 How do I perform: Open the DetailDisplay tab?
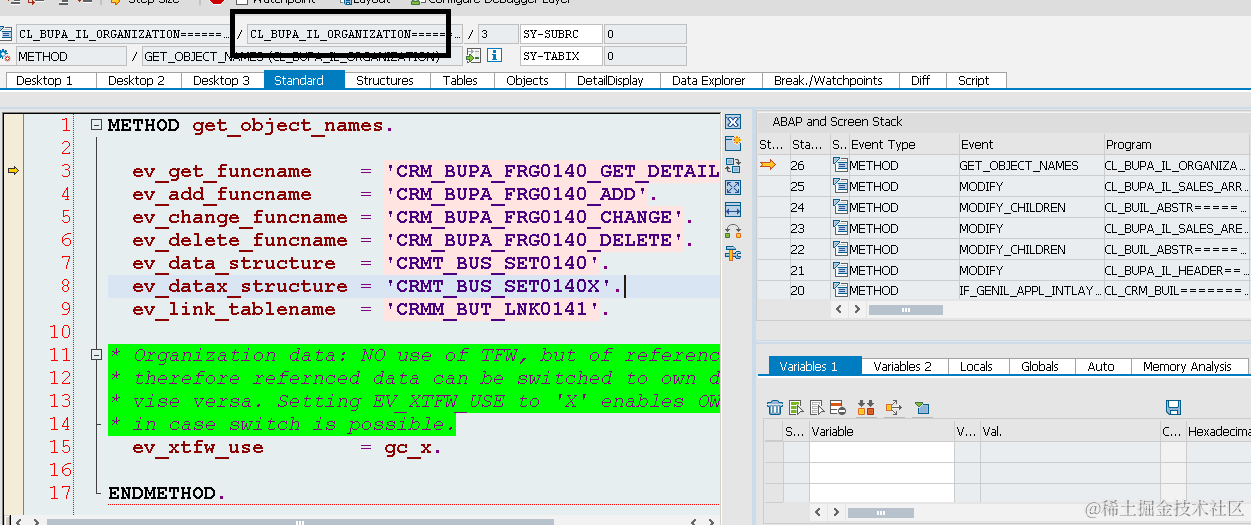tap(611, 80)
